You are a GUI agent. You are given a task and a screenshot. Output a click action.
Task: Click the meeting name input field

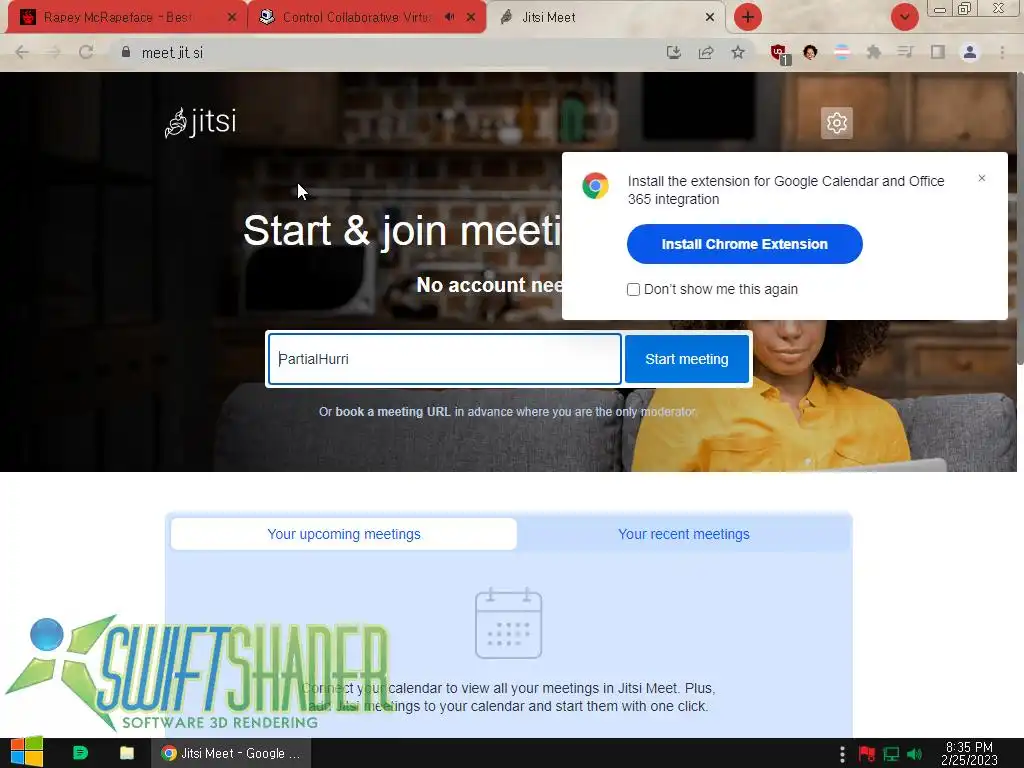pyautogui.click(x=444, y=359)
